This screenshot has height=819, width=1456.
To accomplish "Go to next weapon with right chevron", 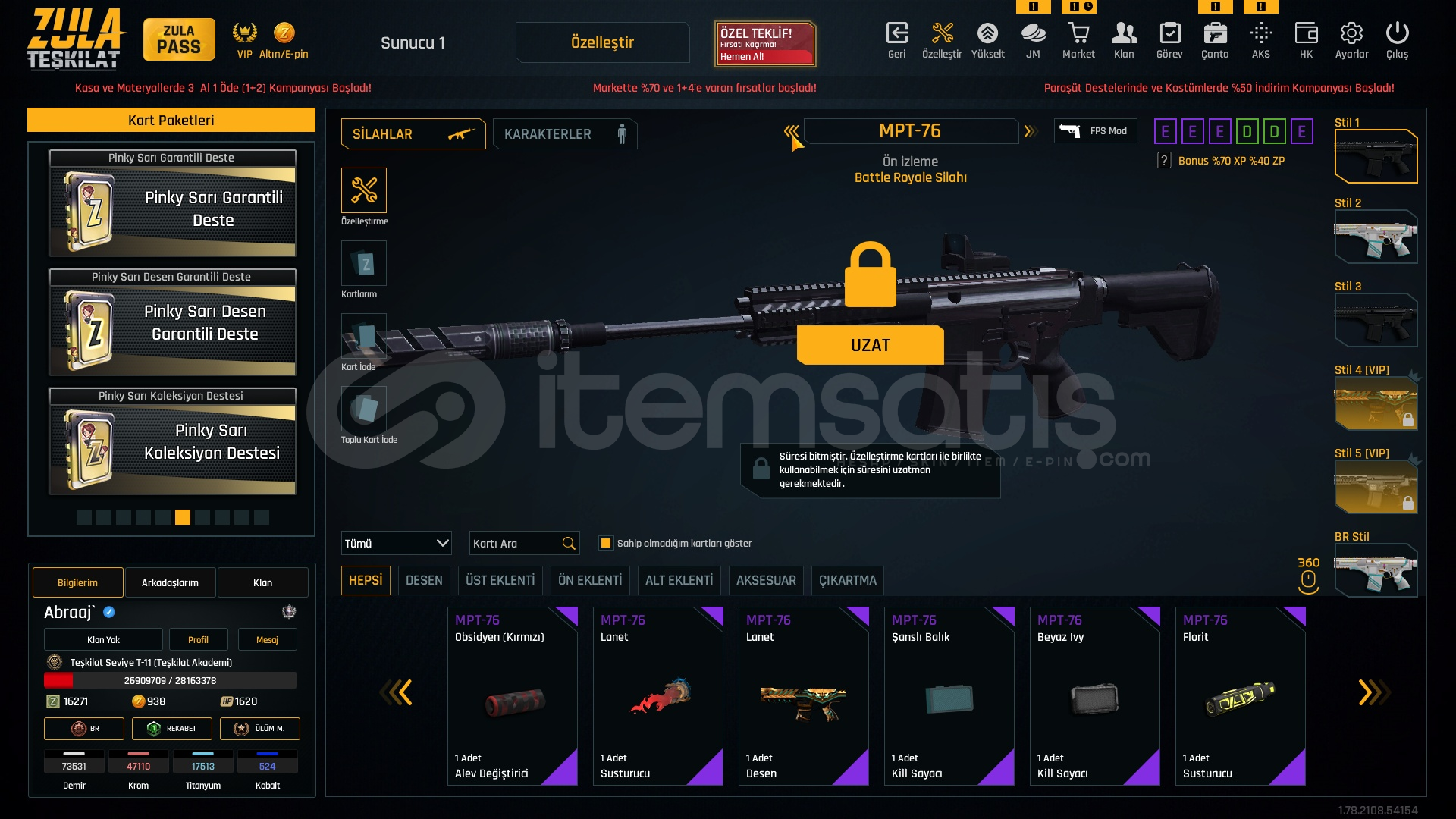I will (1030, 131).
